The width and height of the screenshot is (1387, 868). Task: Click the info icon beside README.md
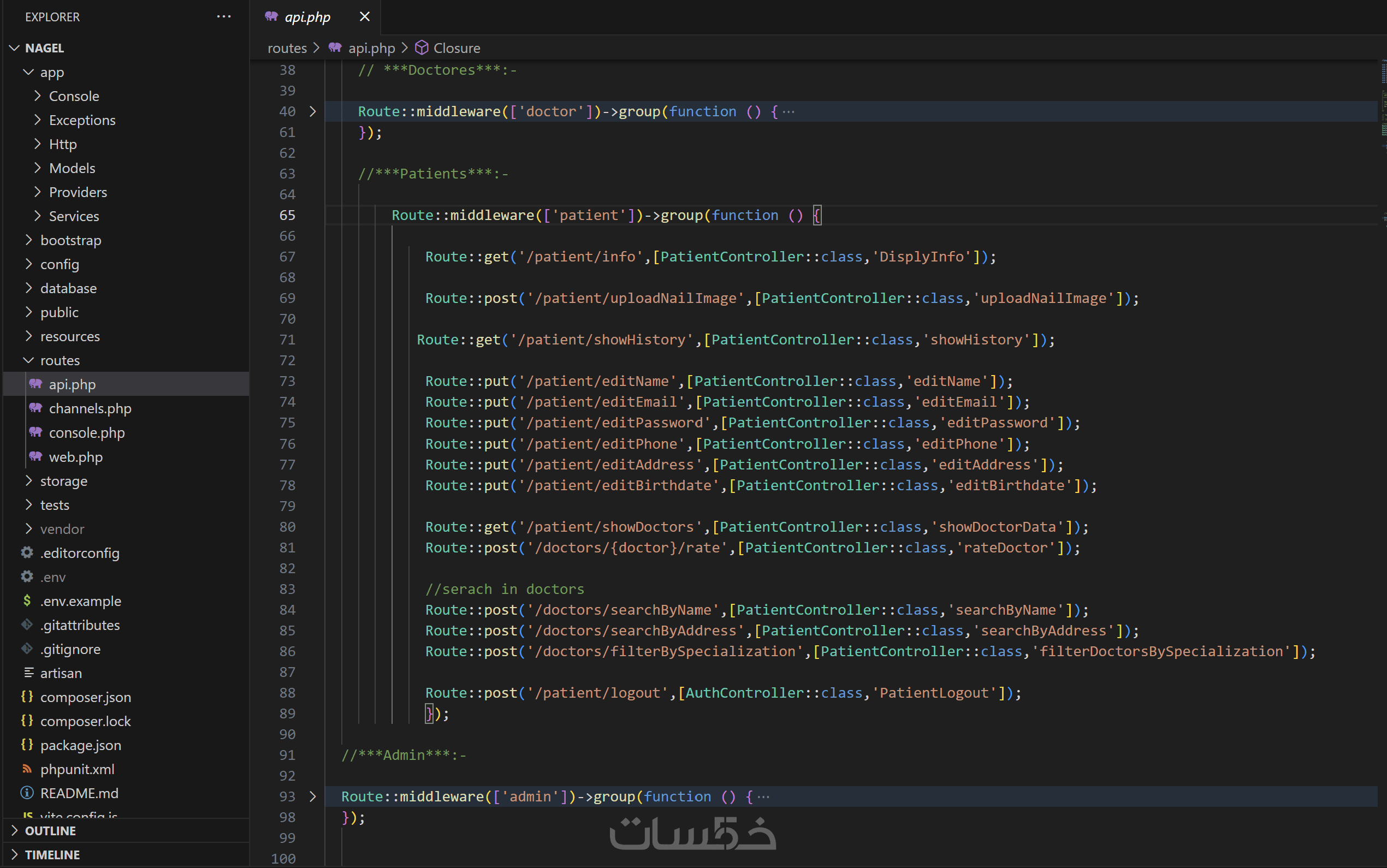[27, 793]
